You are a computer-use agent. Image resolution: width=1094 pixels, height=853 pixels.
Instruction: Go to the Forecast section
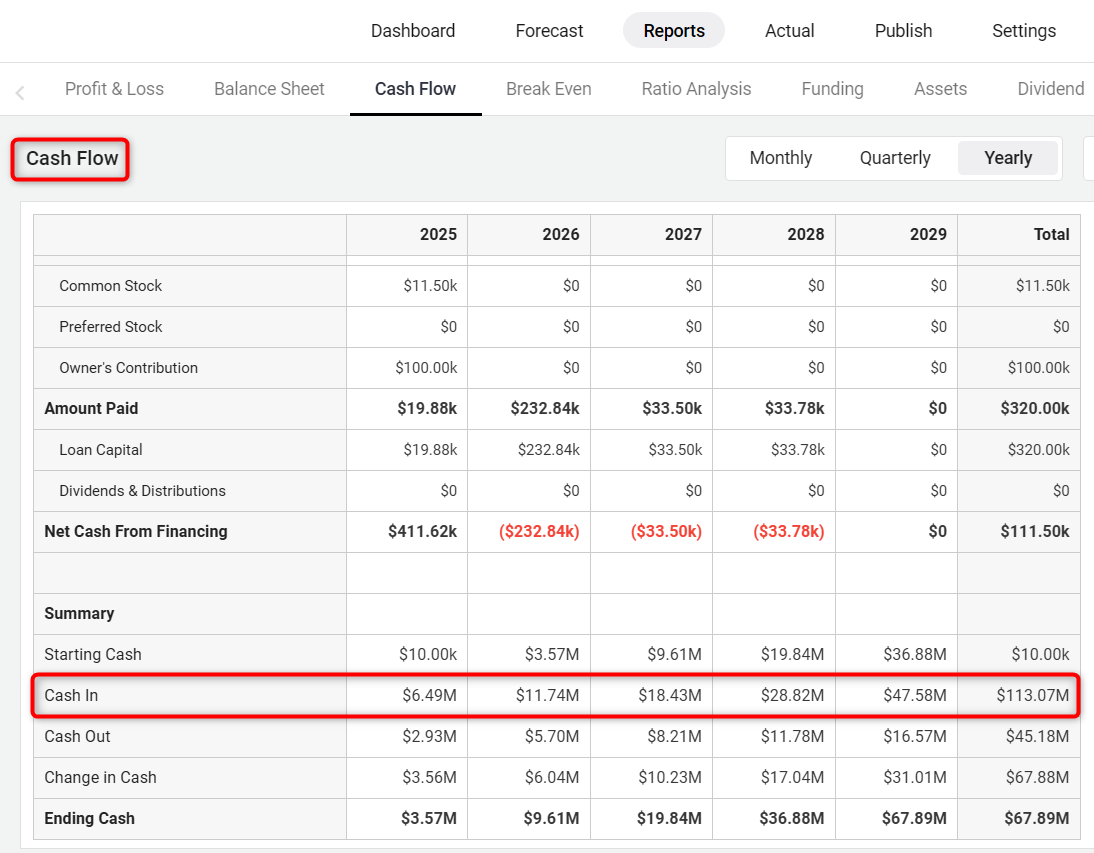(x=549, y=31)
